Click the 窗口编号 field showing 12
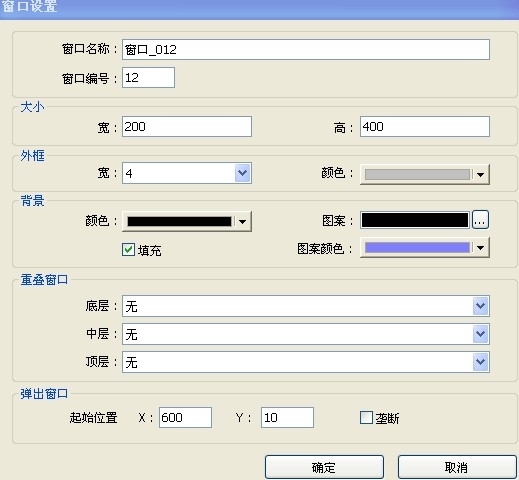 pos(148,78)
